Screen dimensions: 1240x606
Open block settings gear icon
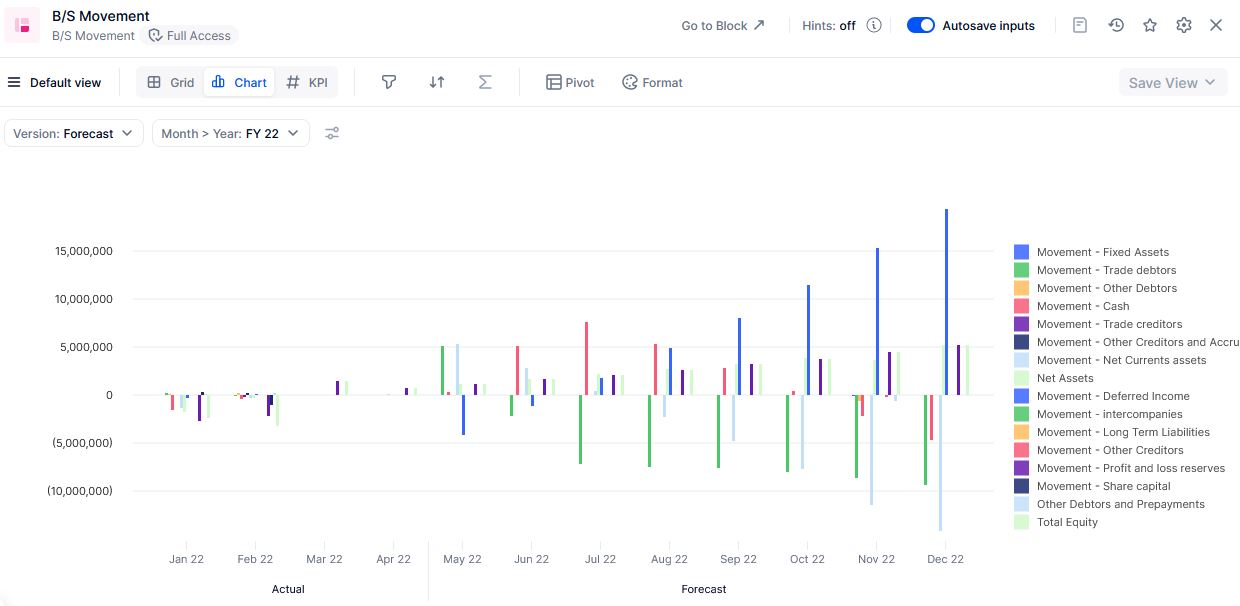click(1184, 25)
